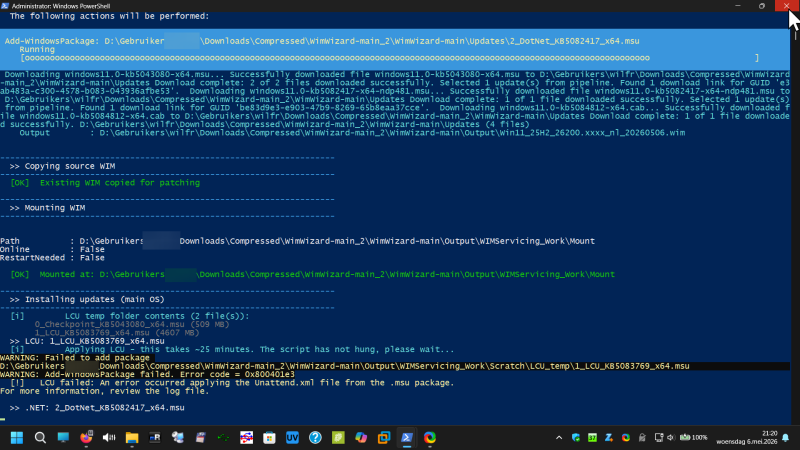The height and width of the screenshot is (450, 800).
Task: Click the gray crossed-out bag tray icon
Action: click(x=642, y=438)
